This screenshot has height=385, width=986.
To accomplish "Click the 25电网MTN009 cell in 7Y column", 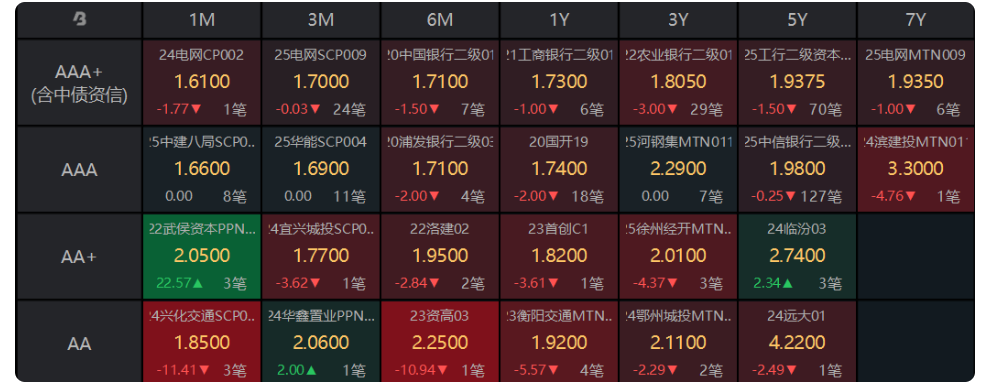I will (x=916, y=82).
